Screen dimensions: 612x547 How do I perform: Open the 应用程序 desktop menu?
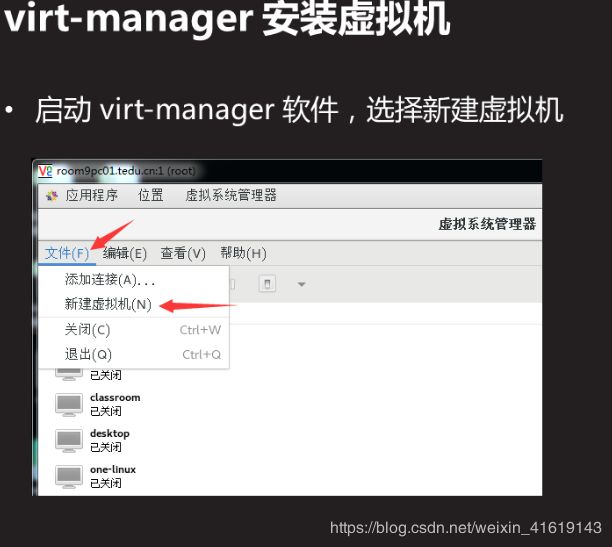pos(91,195)
